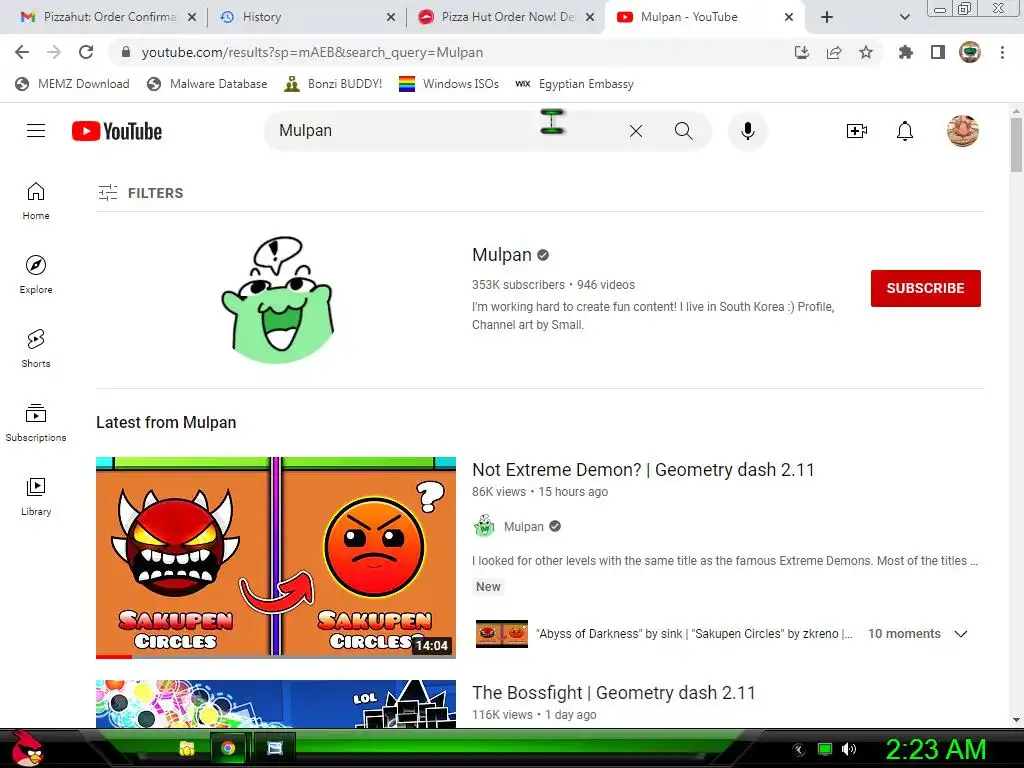
Task: Open the Malware Database bookmark
Action: 207,84
